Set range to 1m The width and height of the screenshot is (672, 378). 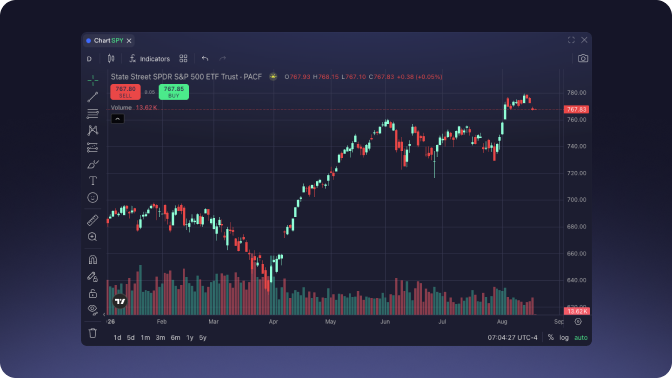click(x=145, y=338)
